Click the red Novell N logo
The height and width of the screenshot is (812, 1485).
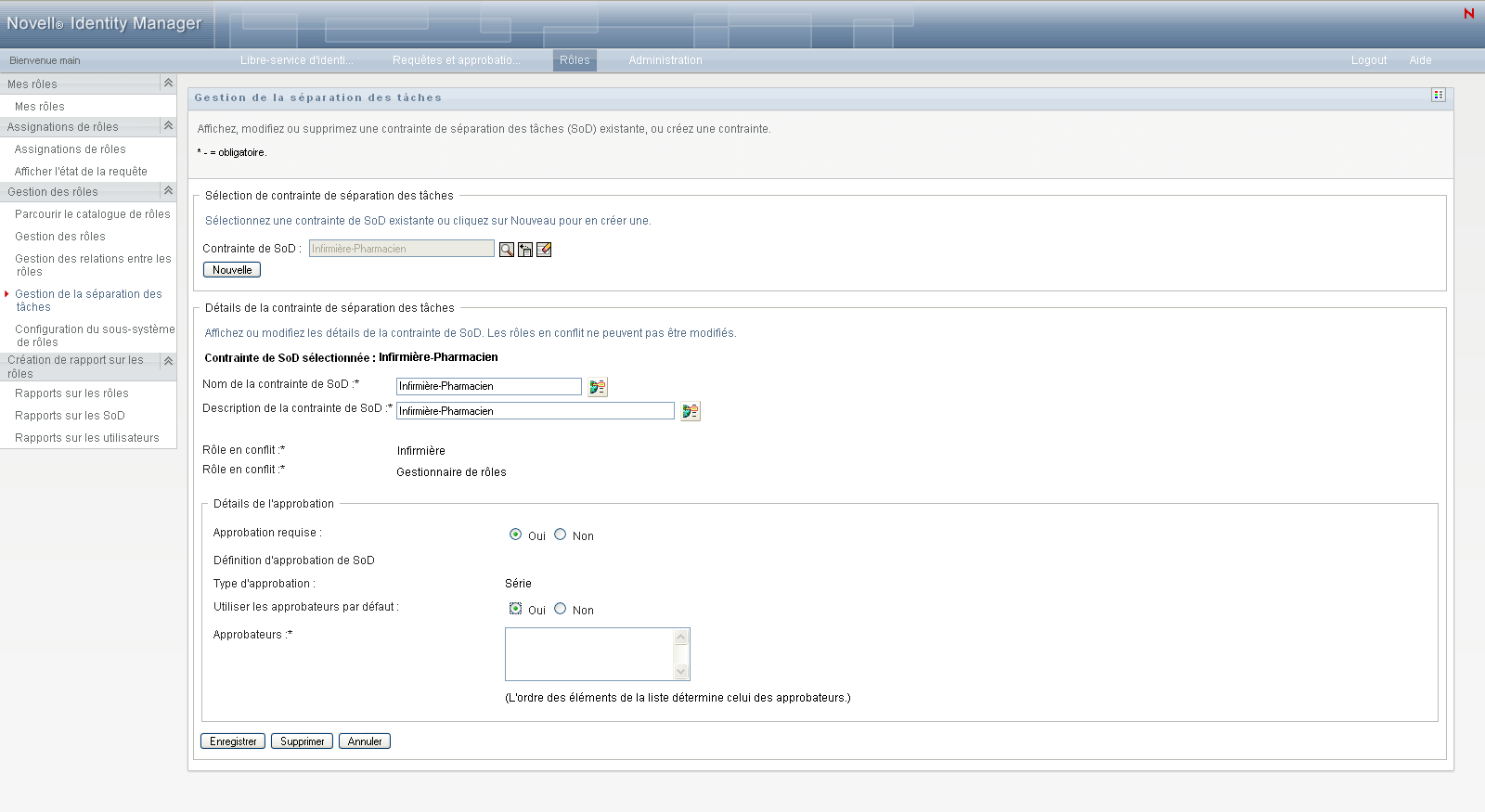[1468, 14]
